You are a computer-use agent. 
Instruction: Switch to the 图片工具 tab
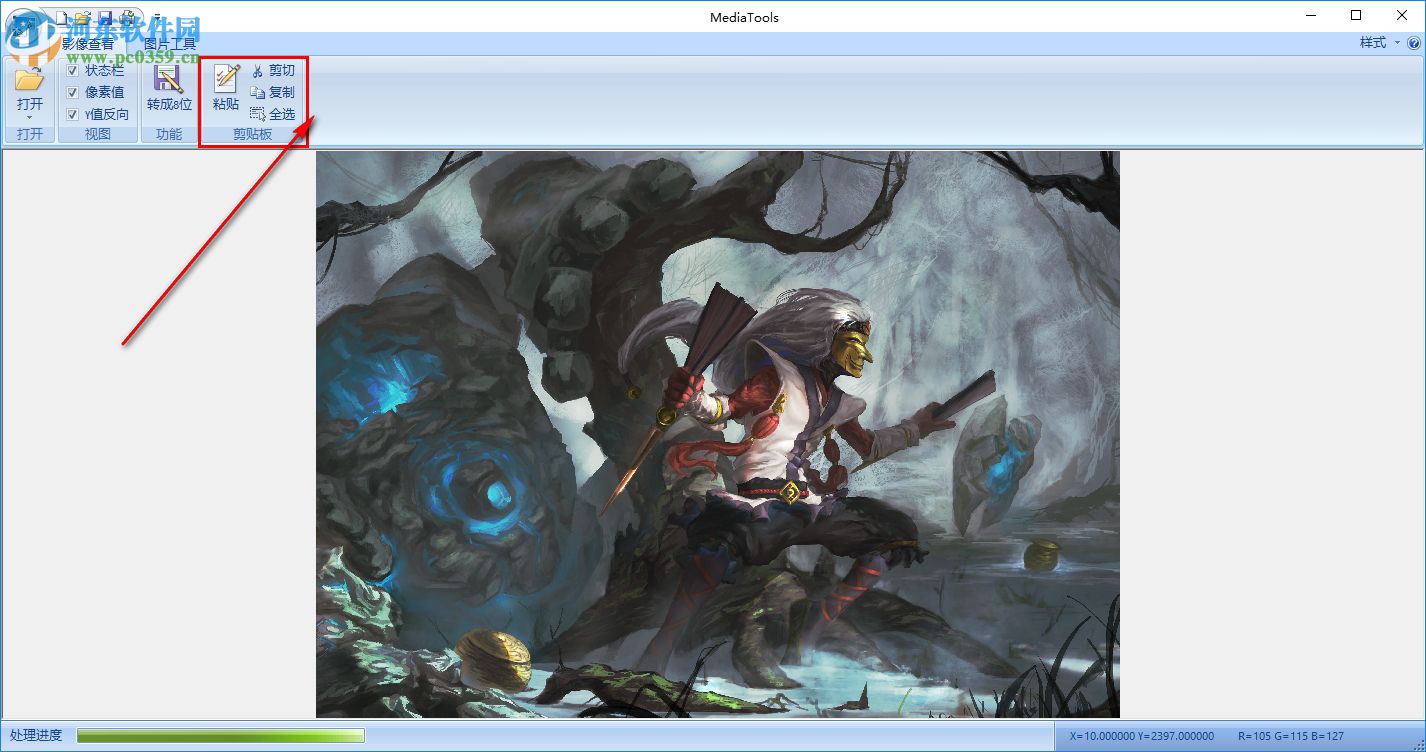[x=170, y=43]
